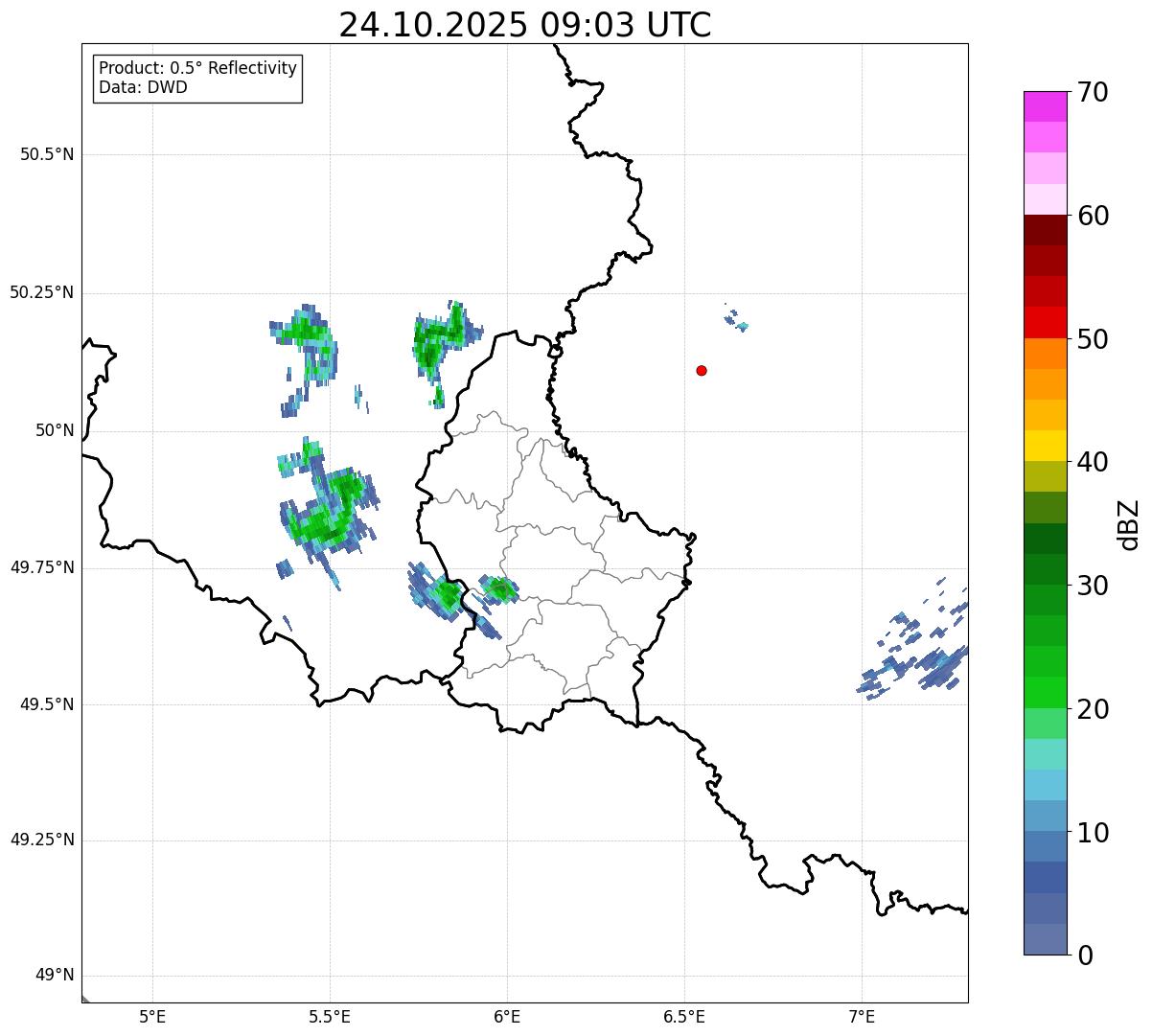Click the longitude label 6.5°E

pos(684,1016)
